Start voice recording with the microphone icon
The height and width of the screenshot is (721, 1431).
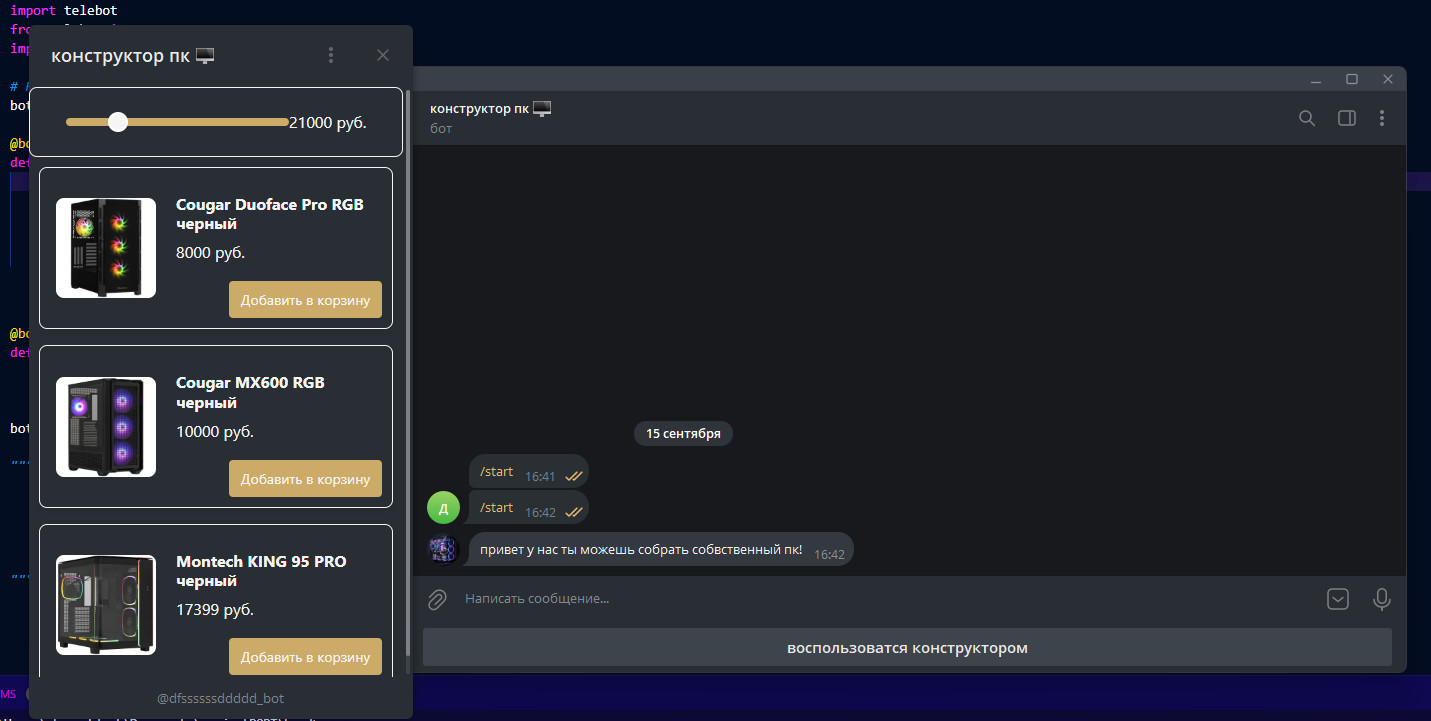coord(1382,599)
